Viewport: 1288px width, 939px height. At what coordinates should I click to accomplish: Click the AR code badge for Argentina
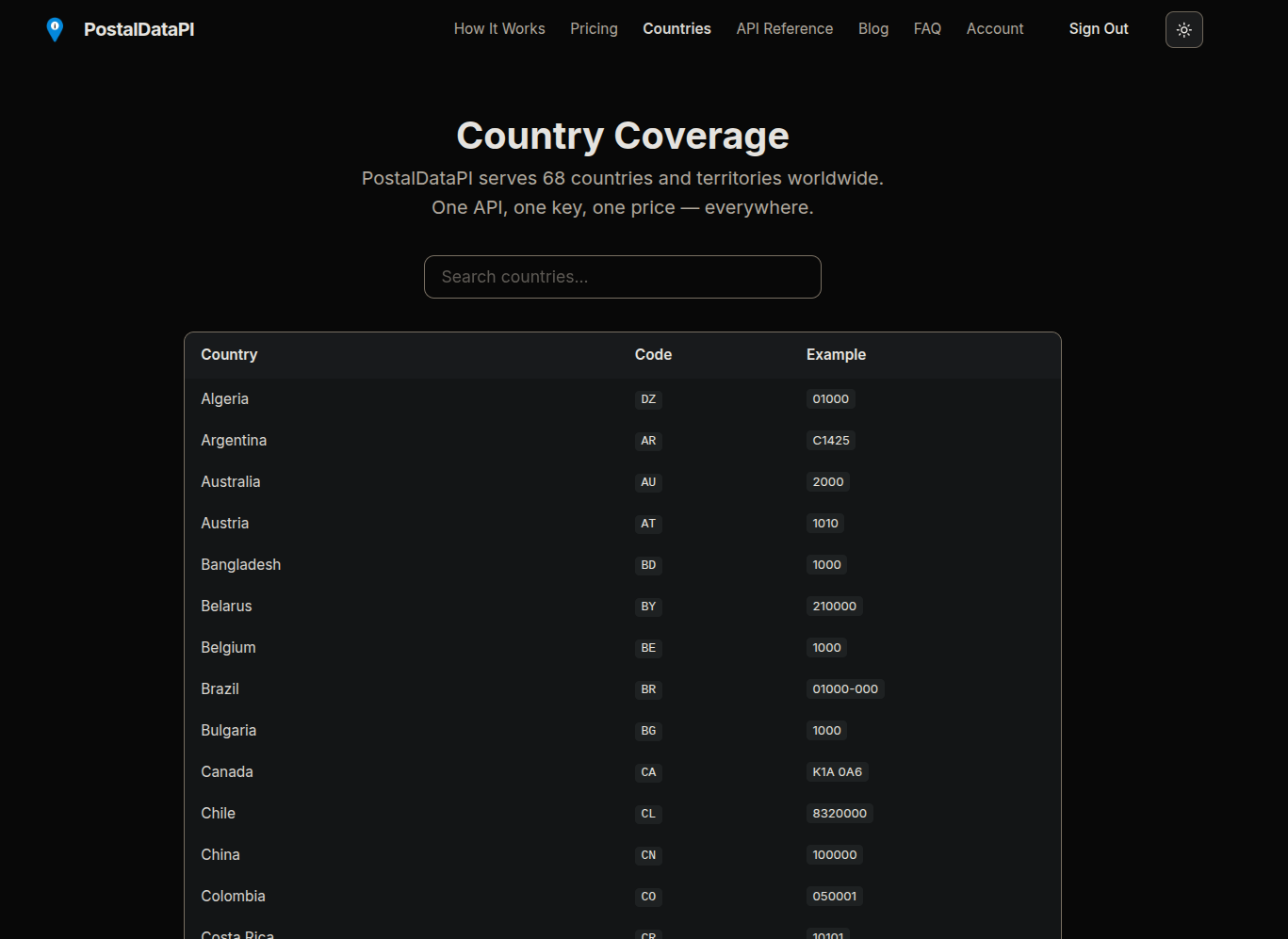pos(648,441)
